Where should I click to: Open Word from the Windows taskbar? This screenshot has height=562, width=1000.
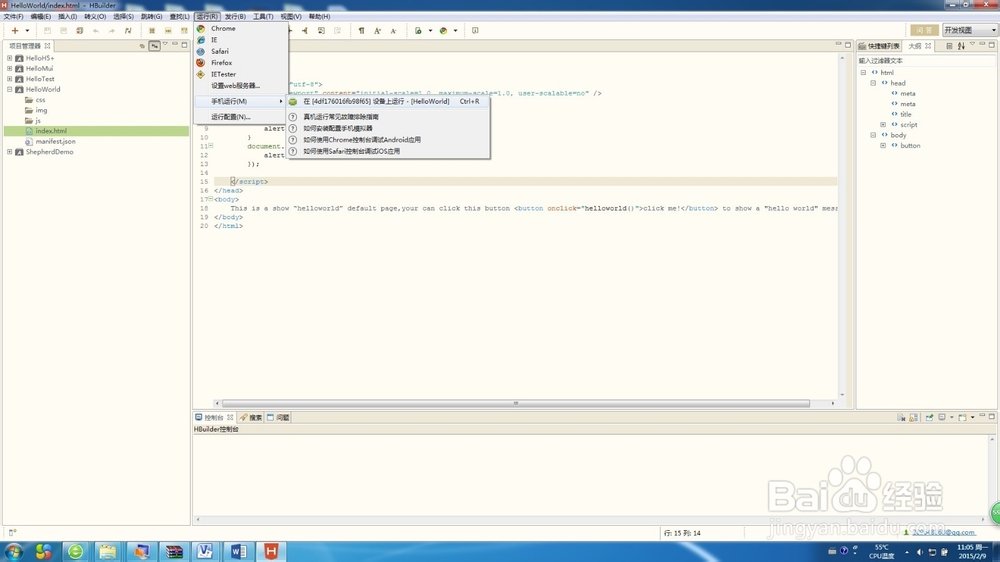pos(239,551)
